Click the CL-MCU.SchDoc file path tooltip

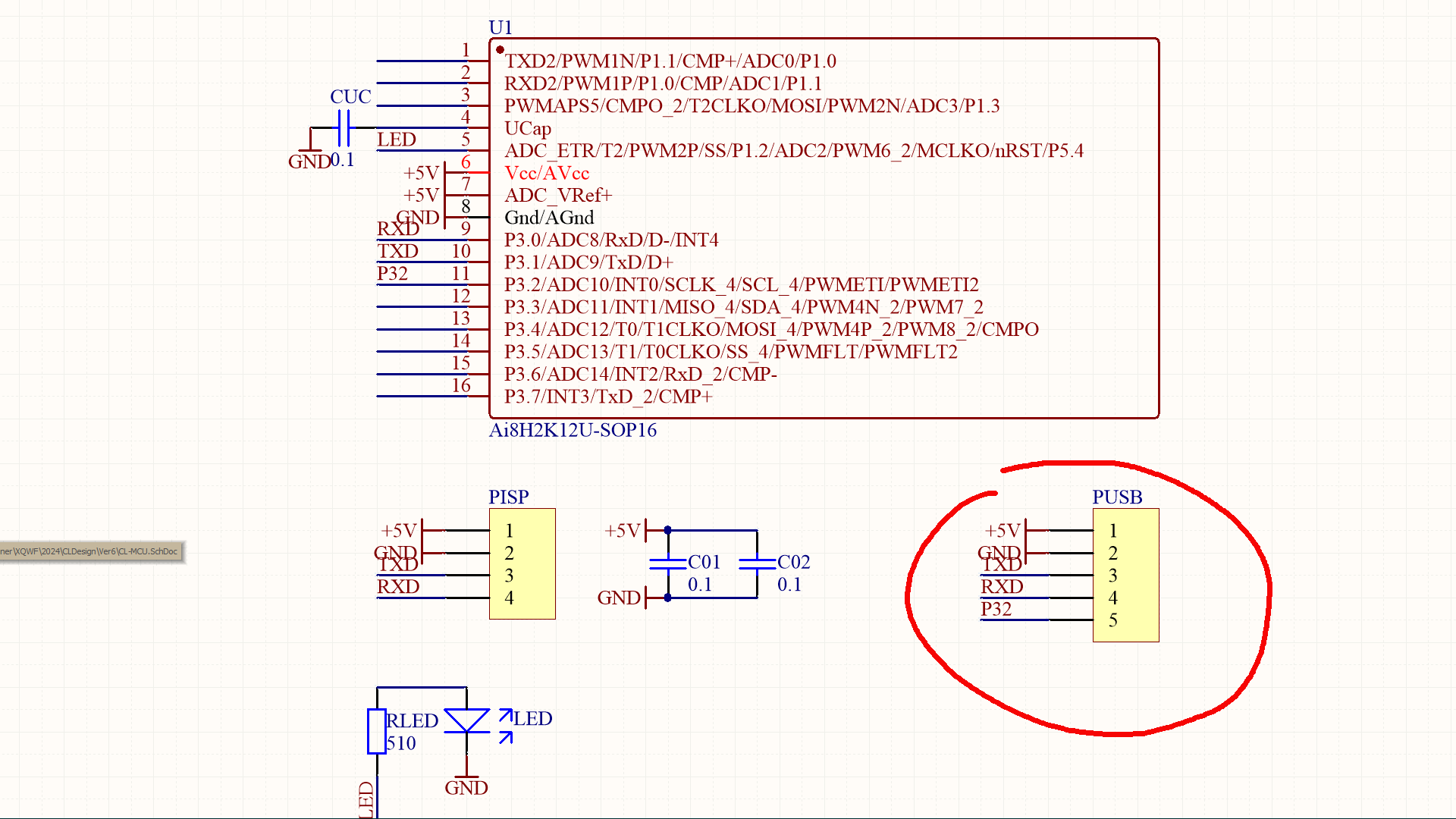point(91,551)
